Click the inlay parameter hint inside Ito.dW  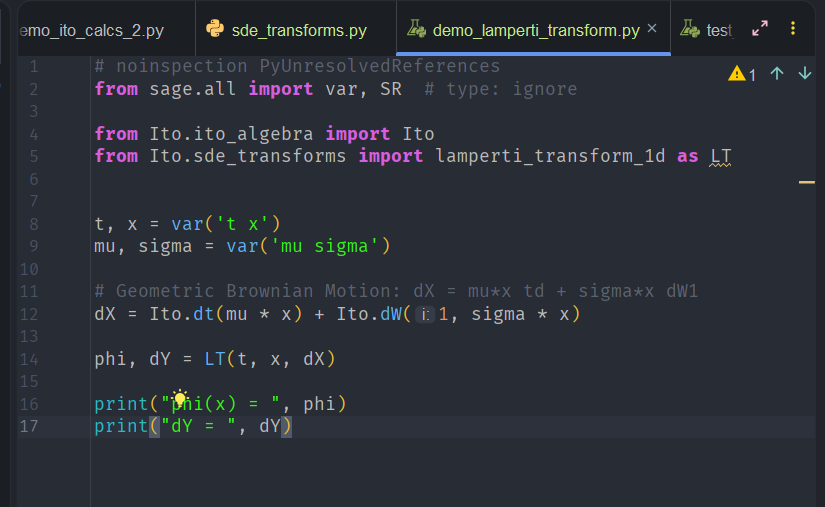(x=425, y=315)
